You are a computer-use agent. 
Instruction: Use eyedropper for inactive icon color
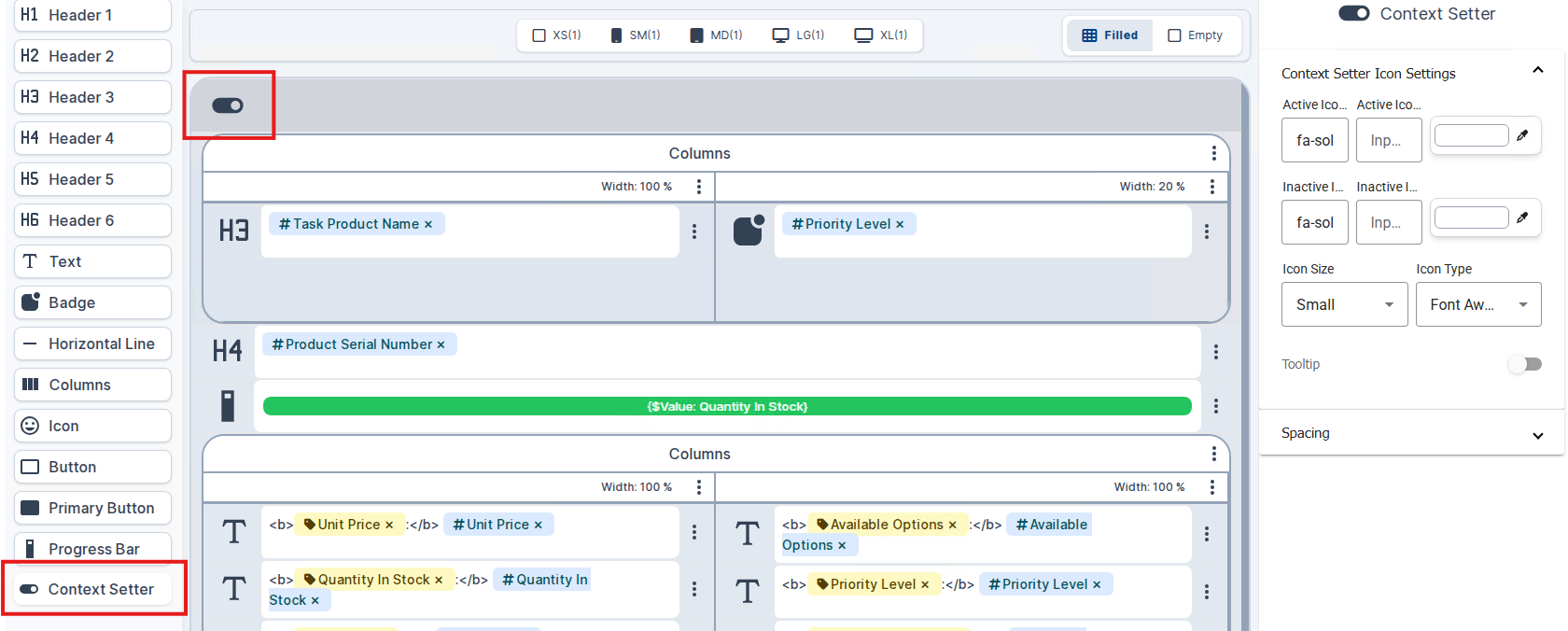[1522, 217]
